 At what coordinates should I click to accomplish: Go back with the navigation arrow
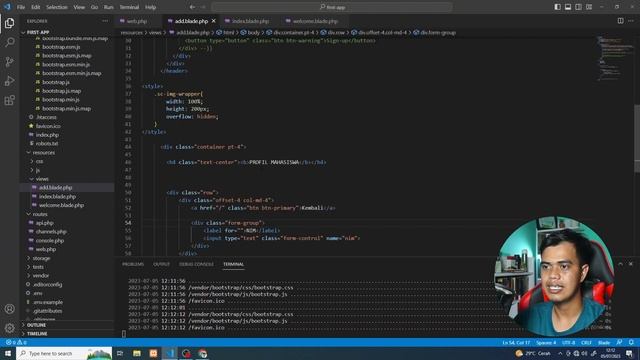[x=192, y=7]
